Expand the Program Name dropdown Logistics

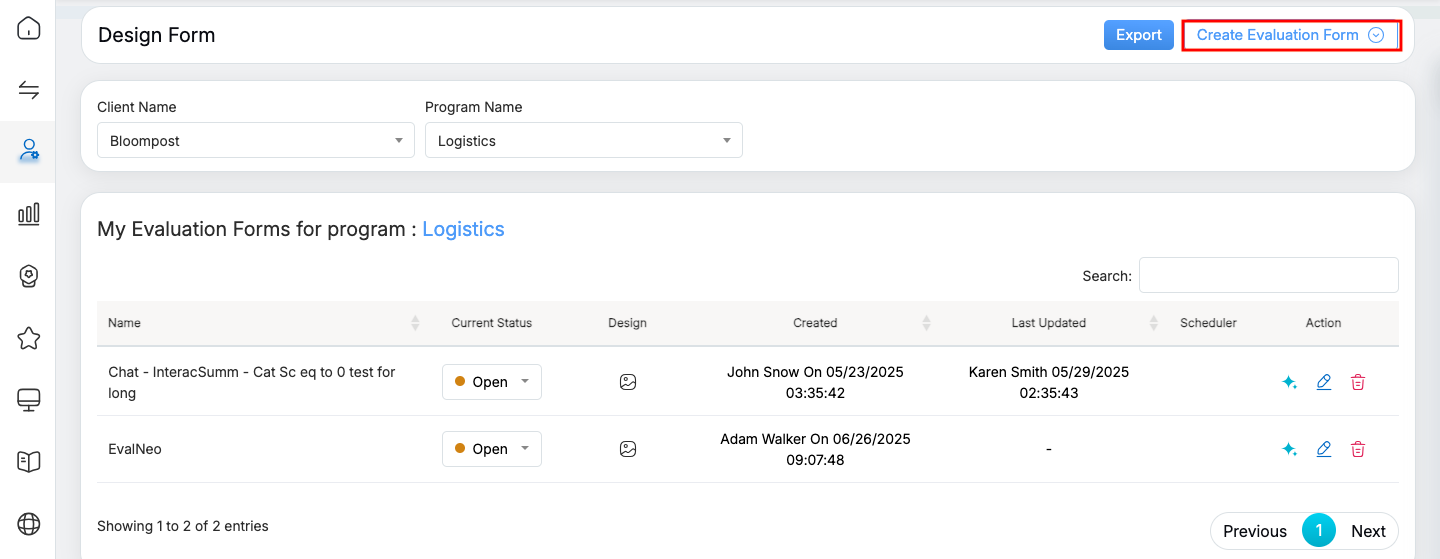[x=583, y=141]
